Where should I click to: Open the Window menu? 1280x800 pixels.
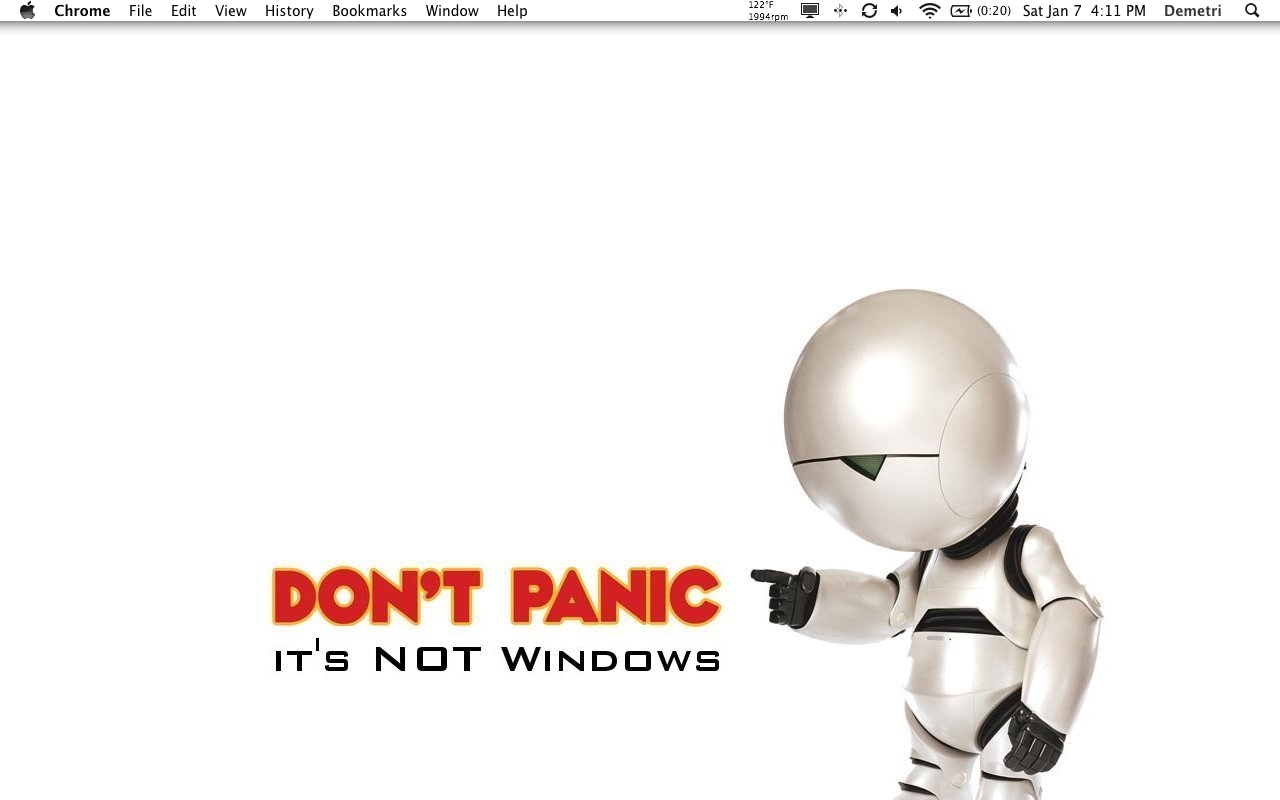pyautogui.click(x=452, y=11)
